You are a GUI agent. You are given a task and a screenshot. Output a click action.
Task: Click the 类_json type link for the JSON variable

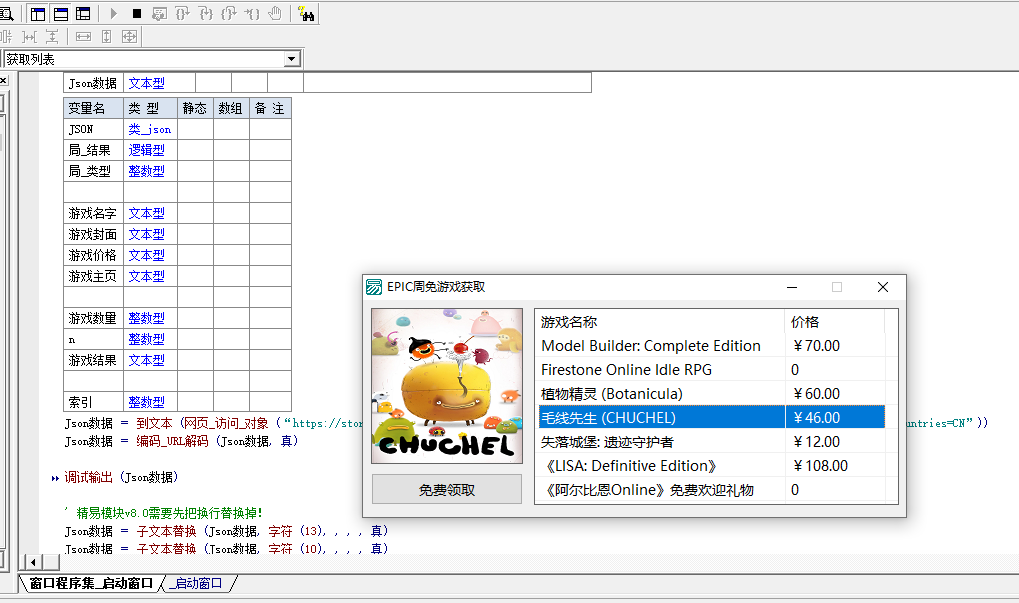[x=150, y=129]
